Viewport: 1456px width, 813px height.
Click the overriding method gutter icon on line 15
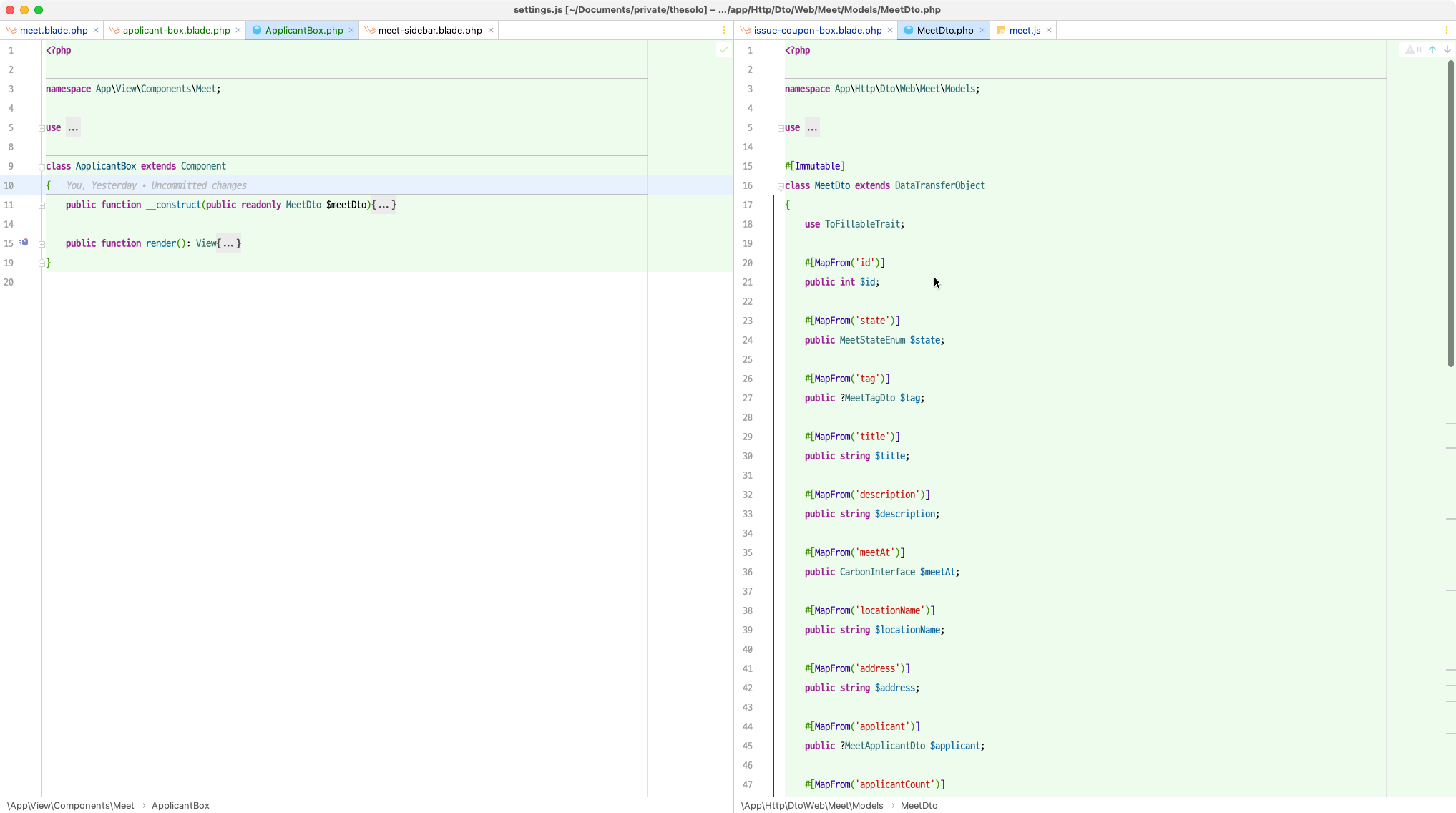click(x=24, y=243)
